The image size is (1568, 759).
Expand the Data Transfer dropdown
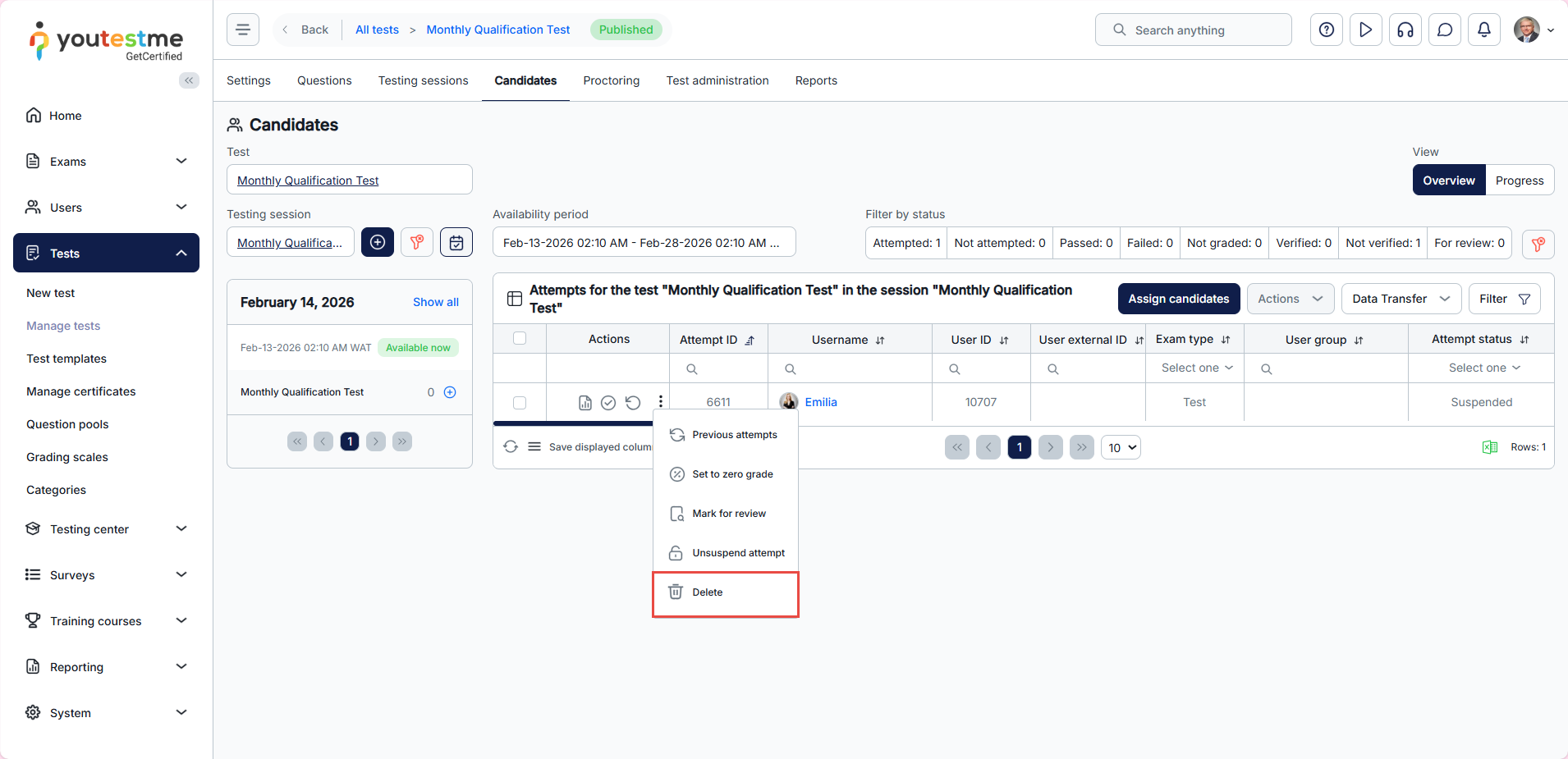1401,299
